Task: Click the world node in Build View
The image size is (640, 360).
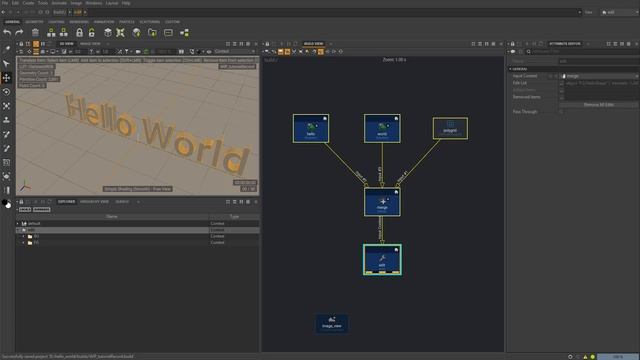Action: (x=382, y=128)
